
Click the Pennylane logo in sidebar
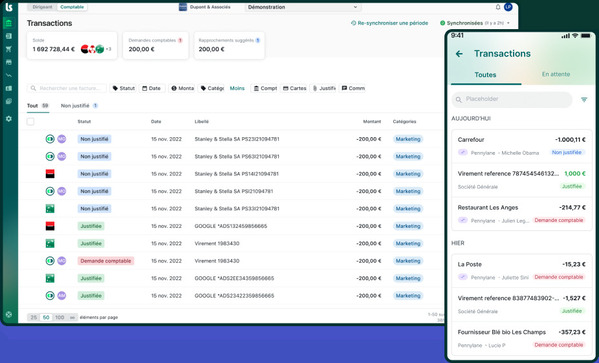[x=9, y=7]
